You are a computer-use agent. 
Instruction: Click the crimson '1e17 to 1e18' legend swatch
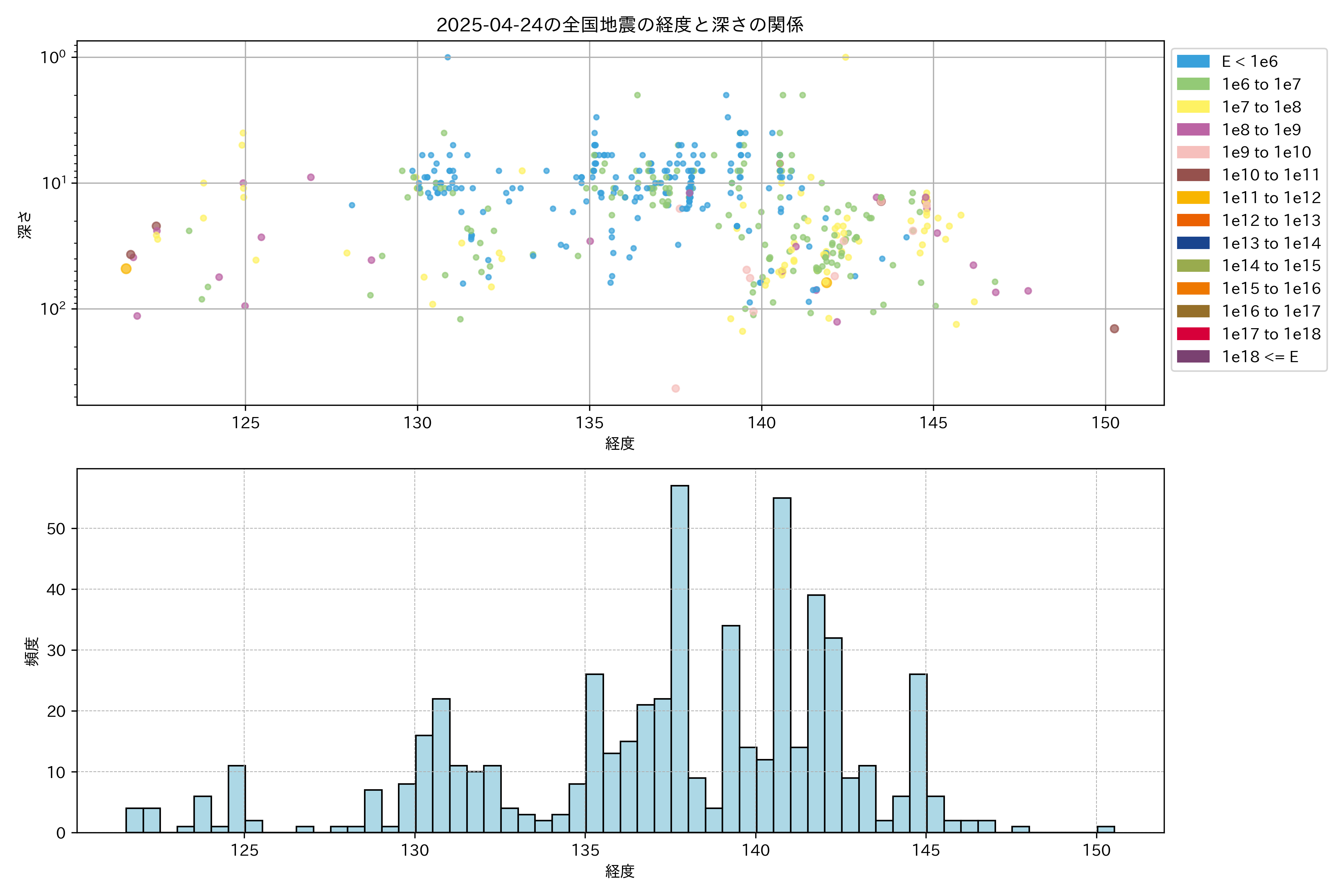pos(1192,334)
